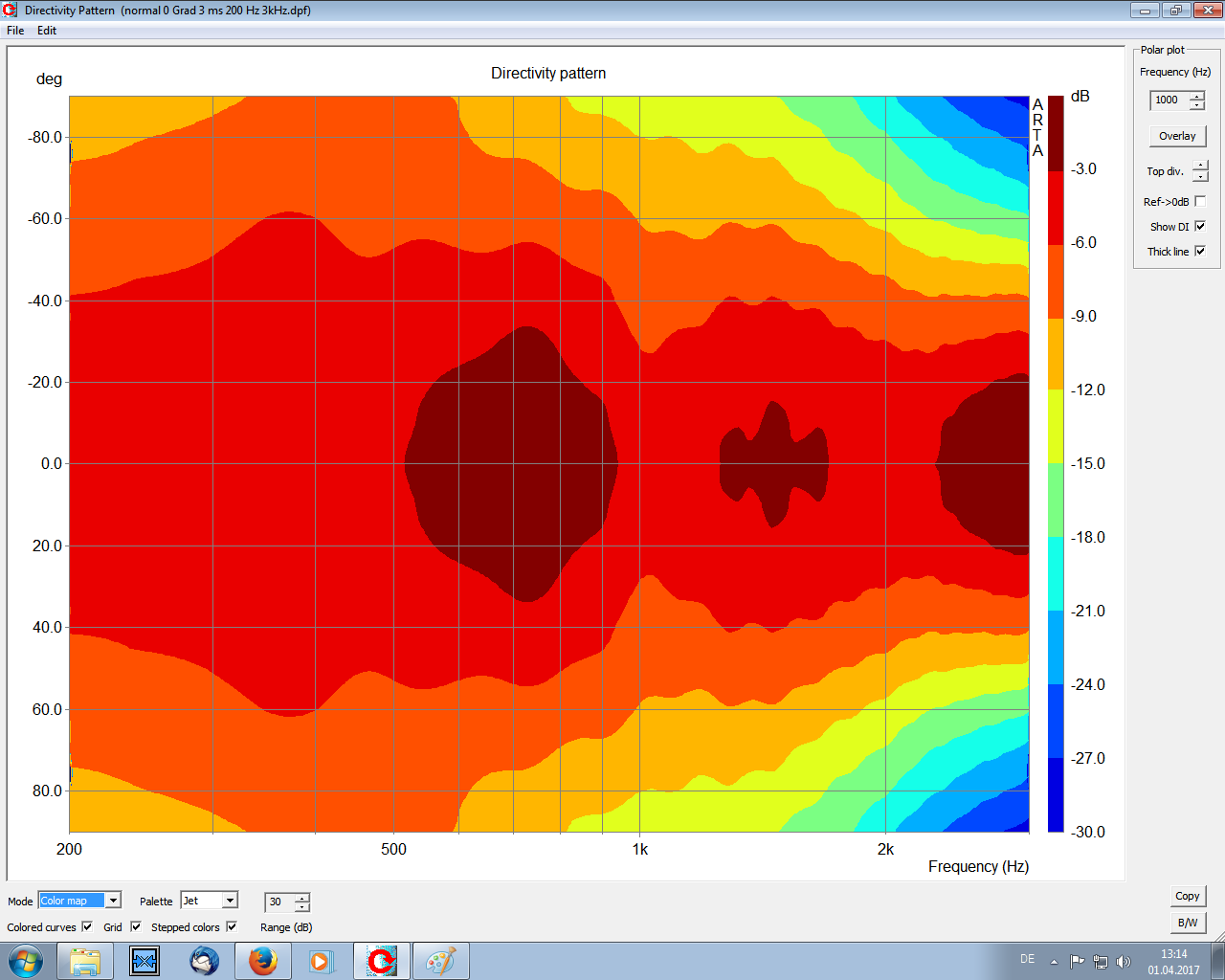Open Firefox from the taskbar
Screen dimensions: 1225x980
coord(263,961)
